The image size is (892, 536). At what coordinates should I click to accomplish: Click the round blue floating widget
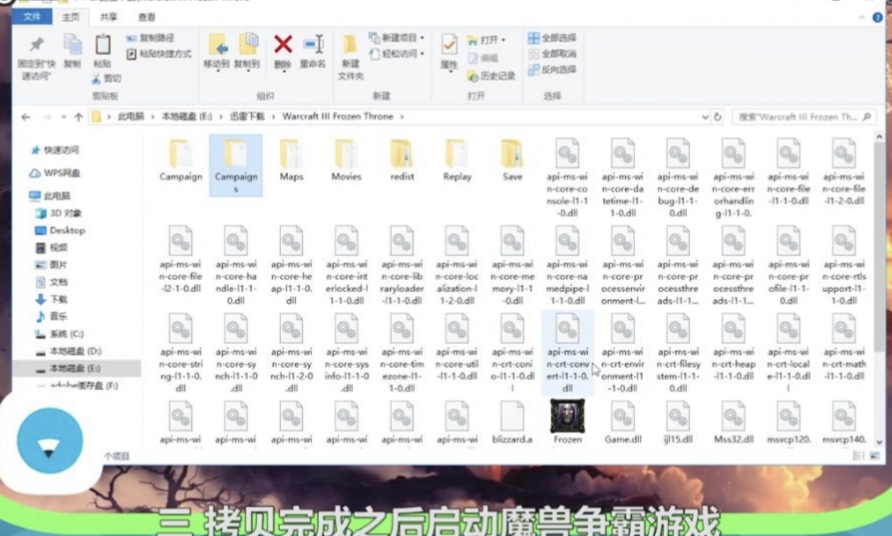coord(49,440)
